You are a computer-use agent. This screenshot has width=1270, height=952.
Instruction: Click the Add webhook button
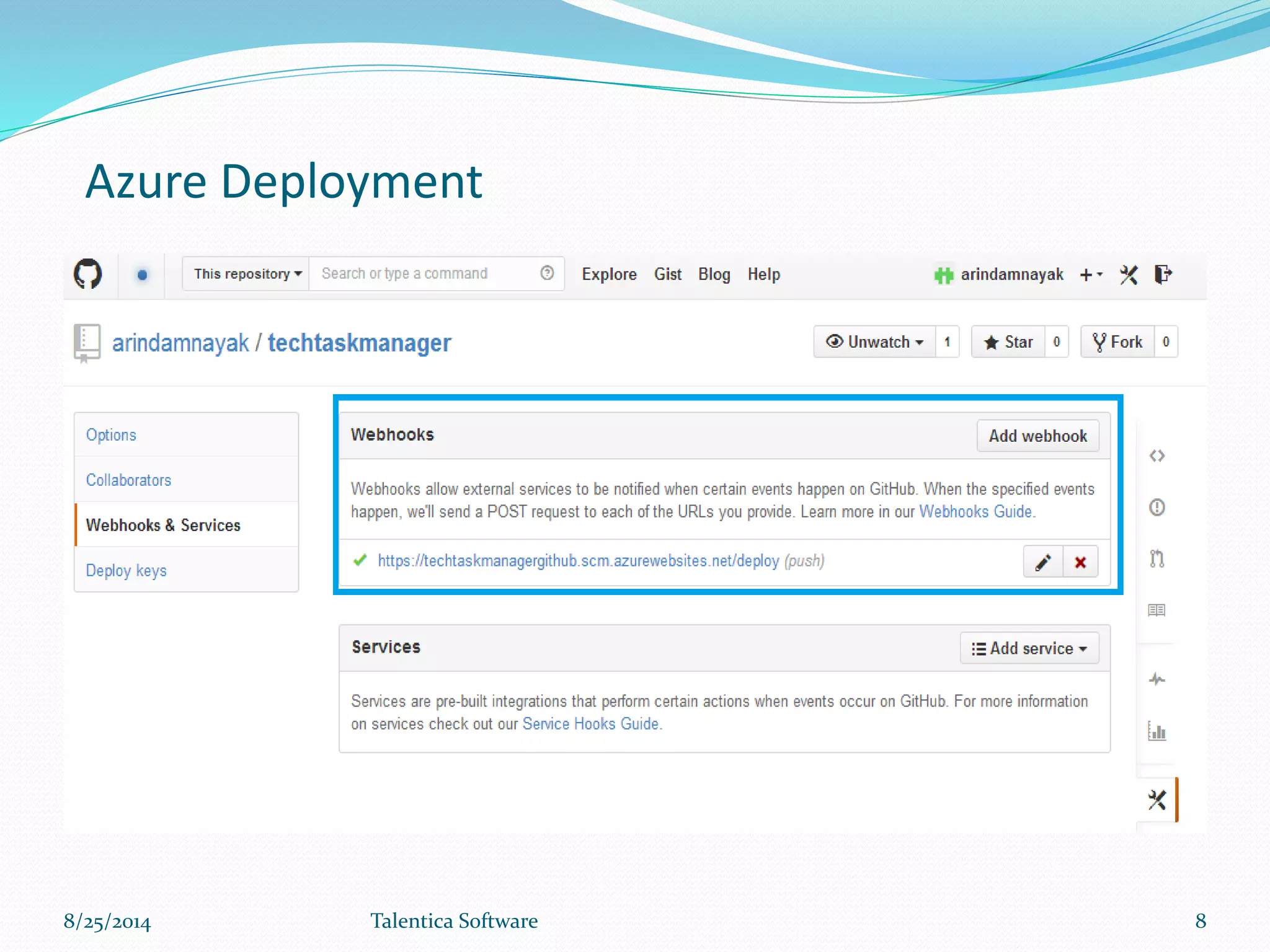[x=1038, y=436]
